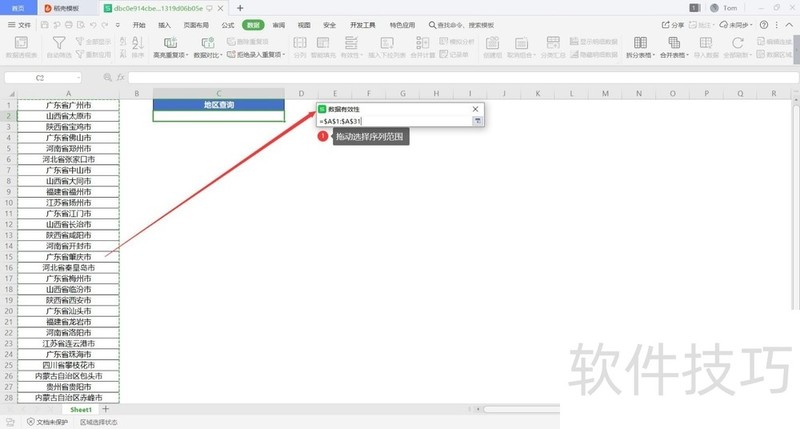The width and height of the screenshot is (800, 429).
Task: Click 全部显示 show all filter button
Action: pos(93,41)
